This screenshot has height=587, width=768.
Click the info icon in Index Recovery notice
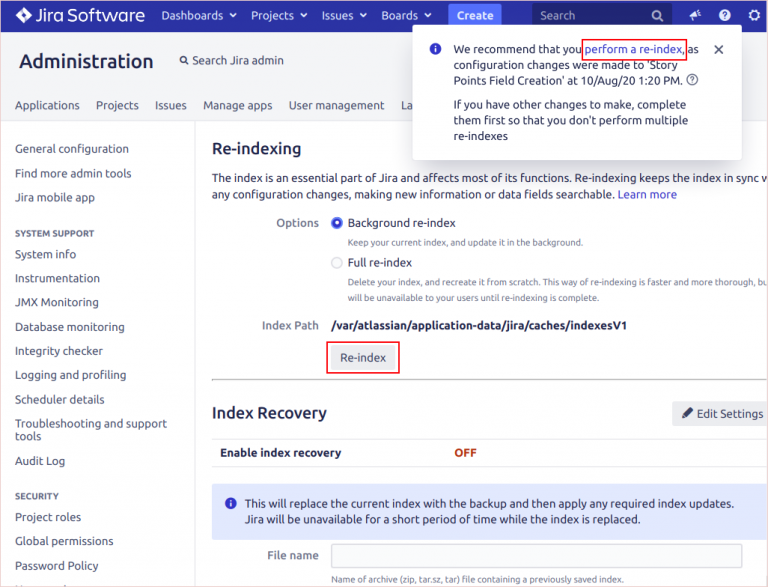(x=230, y=503)
